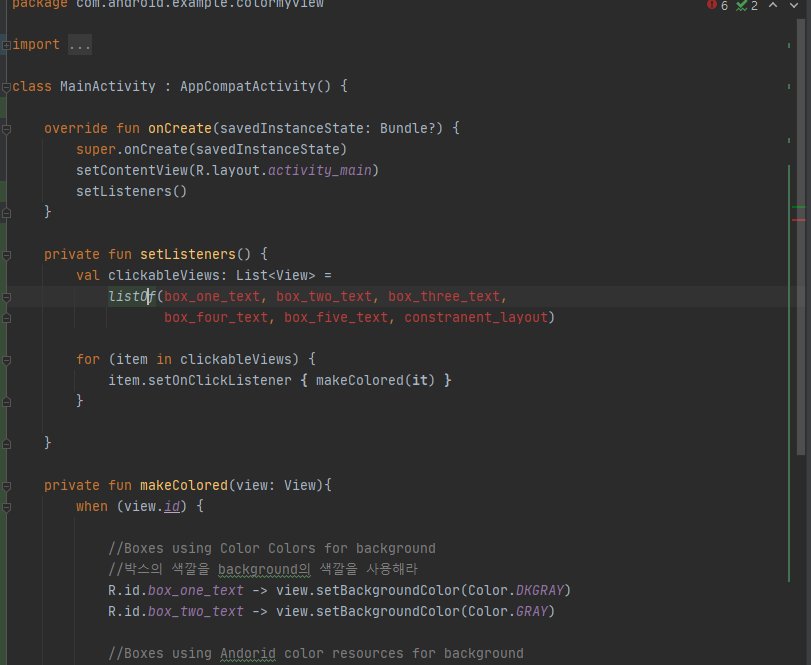The height and width of the screenshot is (665, 811).
Task: Click the package declaration line
Action: click(168, 4)
